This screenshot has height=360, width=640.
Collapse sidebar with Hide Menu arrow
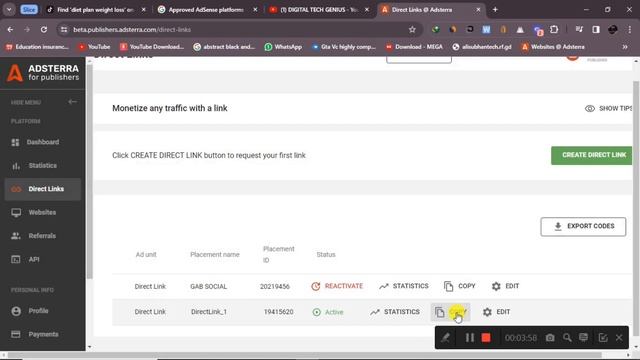[x=72, y=102]
